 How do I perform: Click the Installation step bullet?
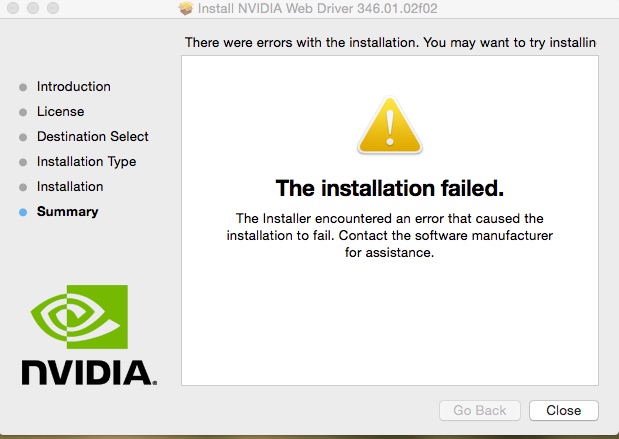pyautogui.click(x=23, y=187)
